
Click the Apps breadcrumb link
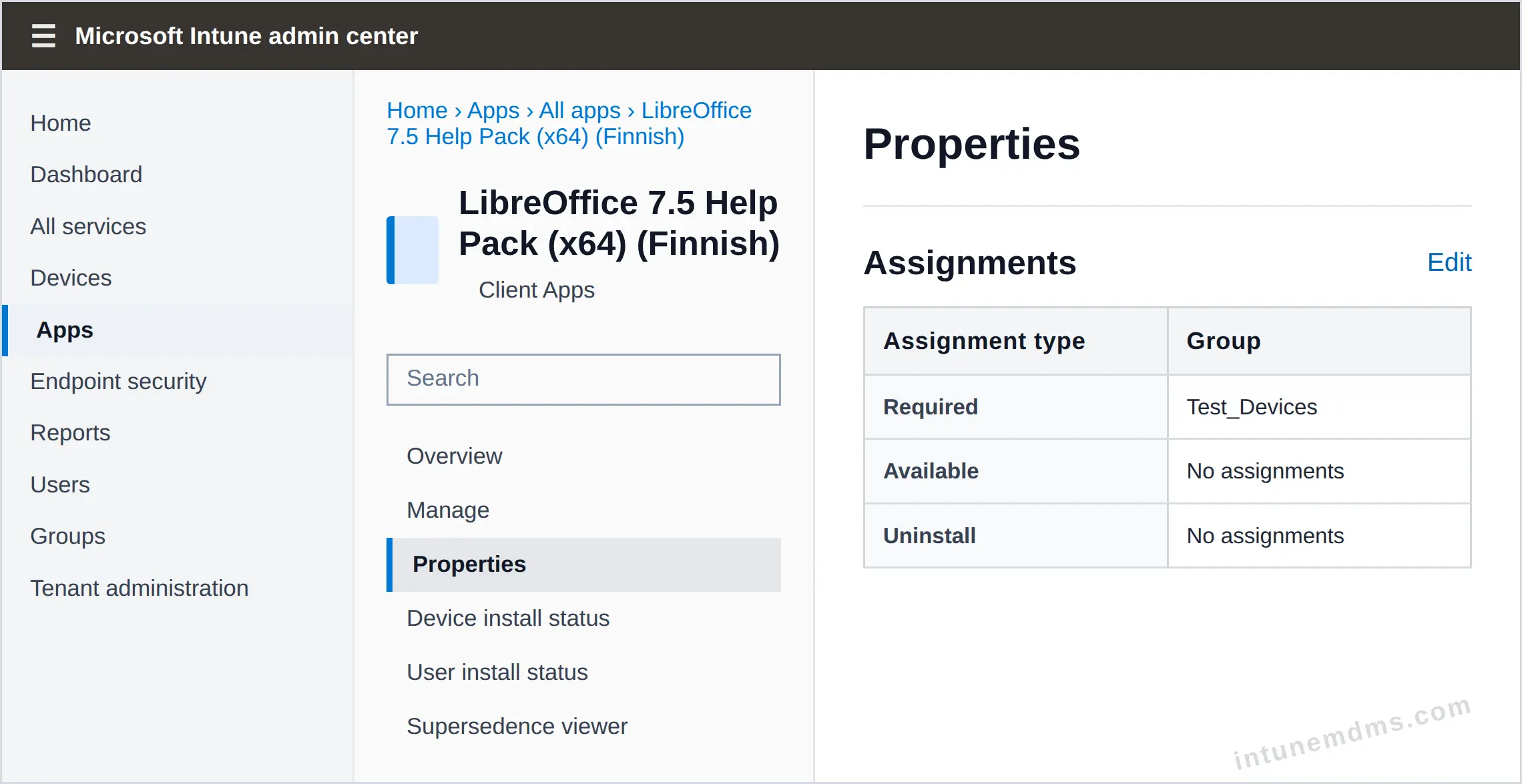coord(493,110)
